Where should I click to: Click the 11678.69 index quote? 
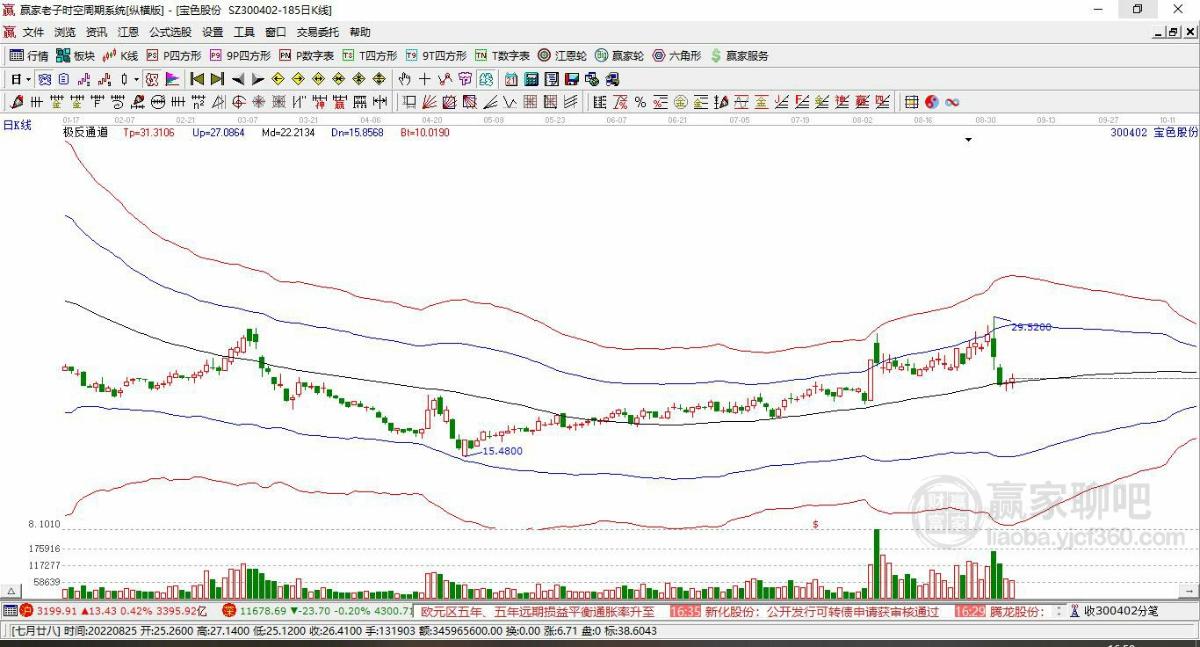(261, 610)
